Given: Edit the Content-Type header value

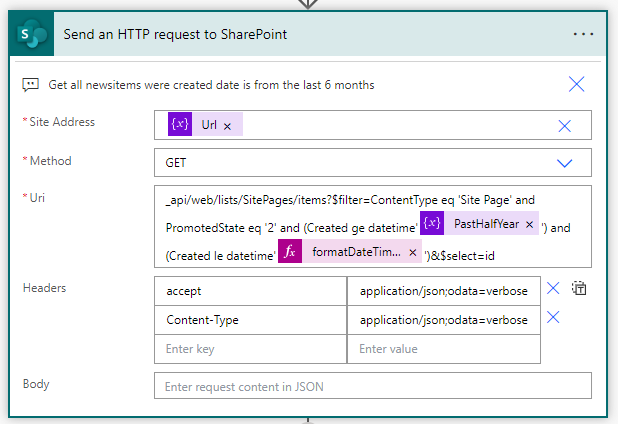Looking at the screenshot, I should (x=444, y=320).
